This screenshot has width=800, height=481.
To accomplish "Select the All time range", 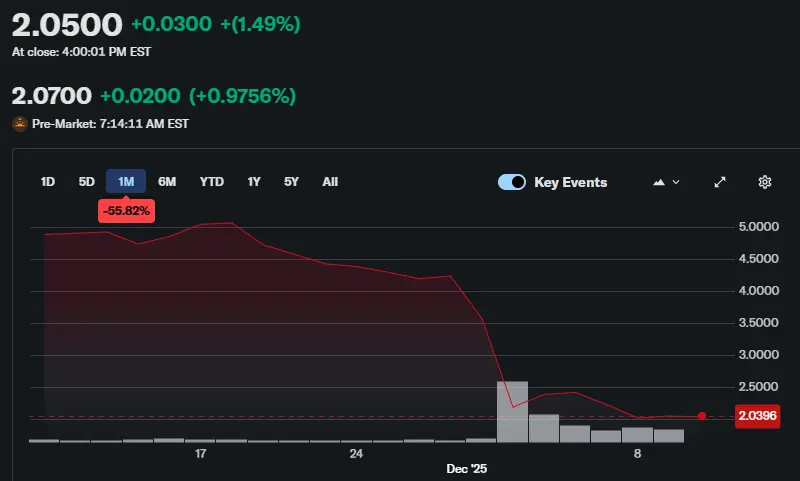I will tap(330, 182).
